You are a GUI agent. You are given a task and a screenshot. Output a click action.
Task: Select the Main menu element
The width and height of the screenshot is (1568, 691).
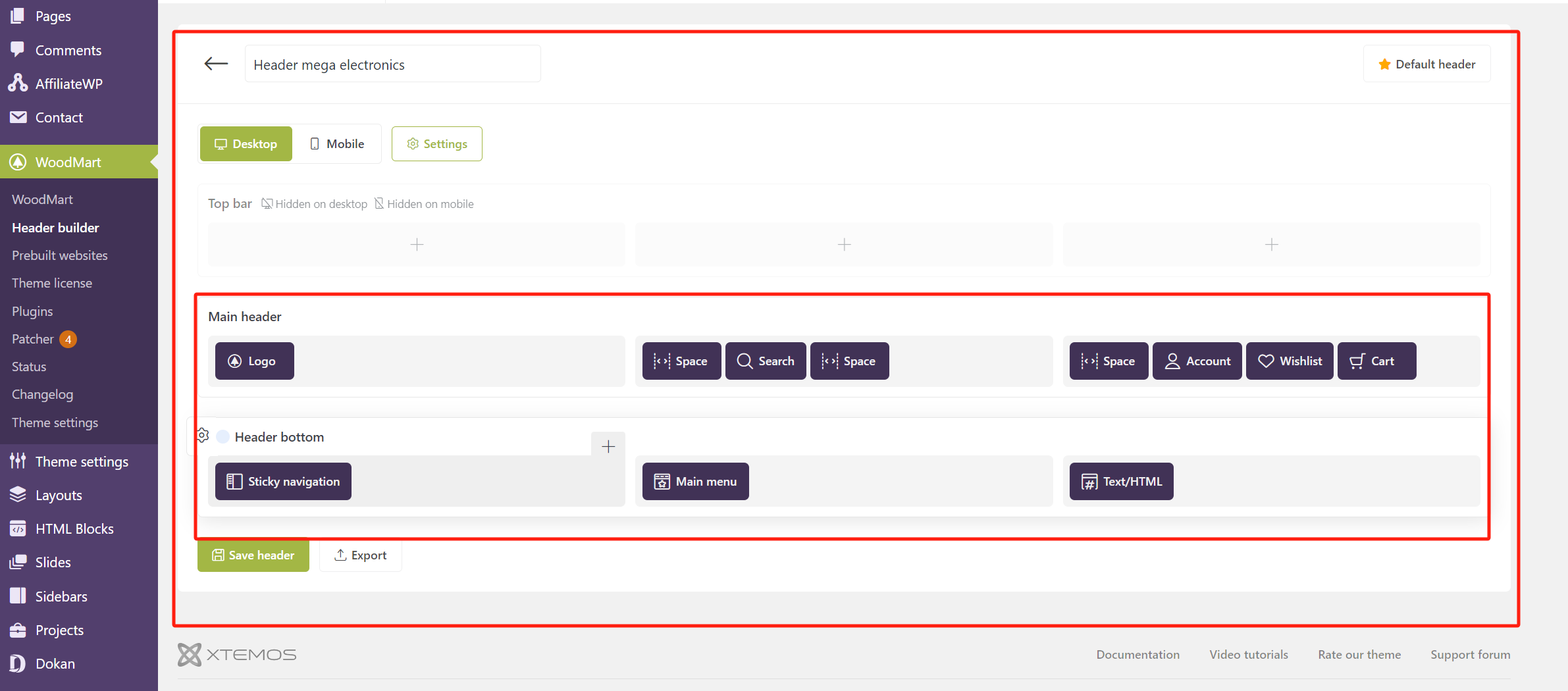click(x=696, y=482)
